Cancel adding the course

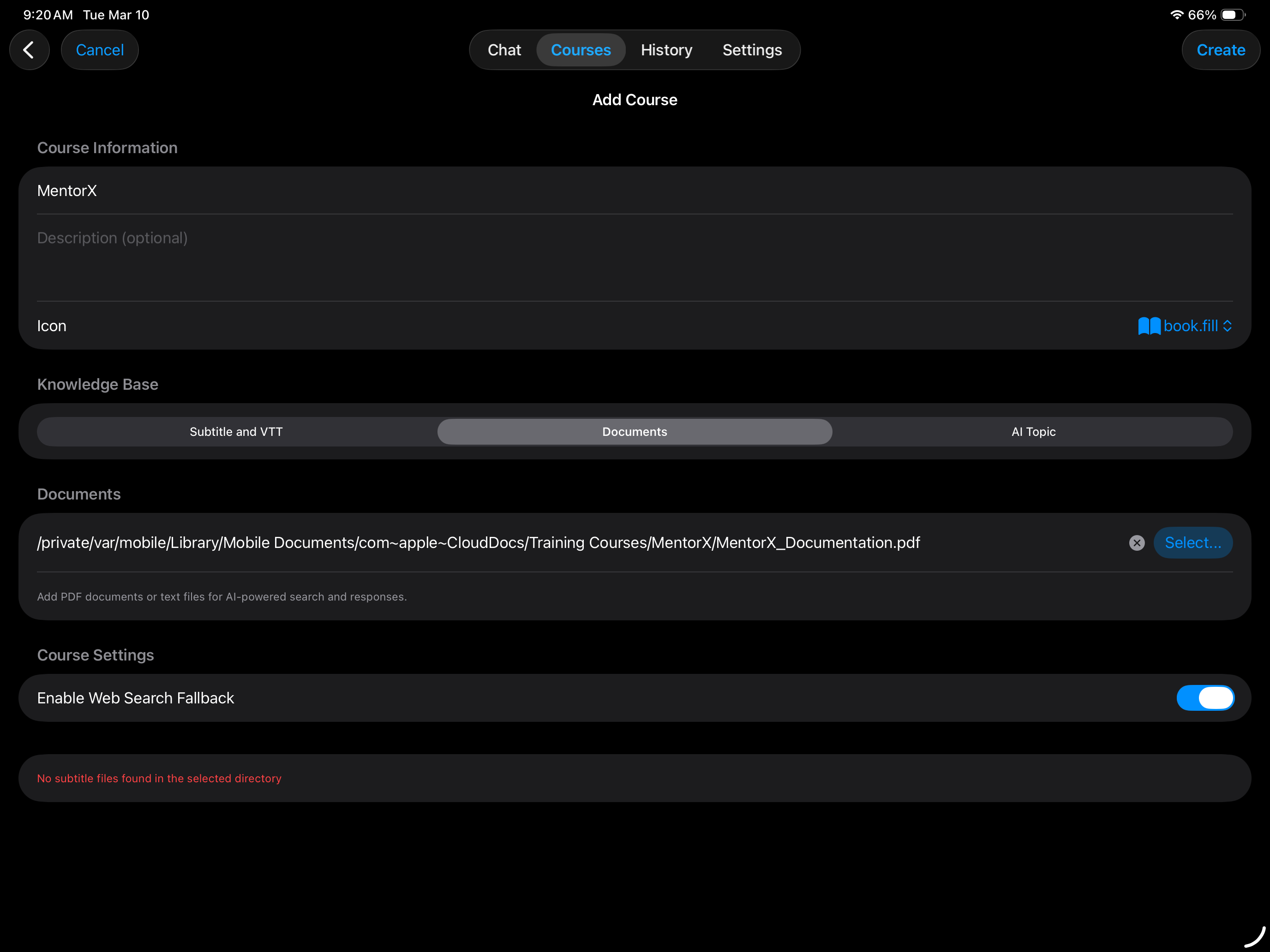click(100, 50)
